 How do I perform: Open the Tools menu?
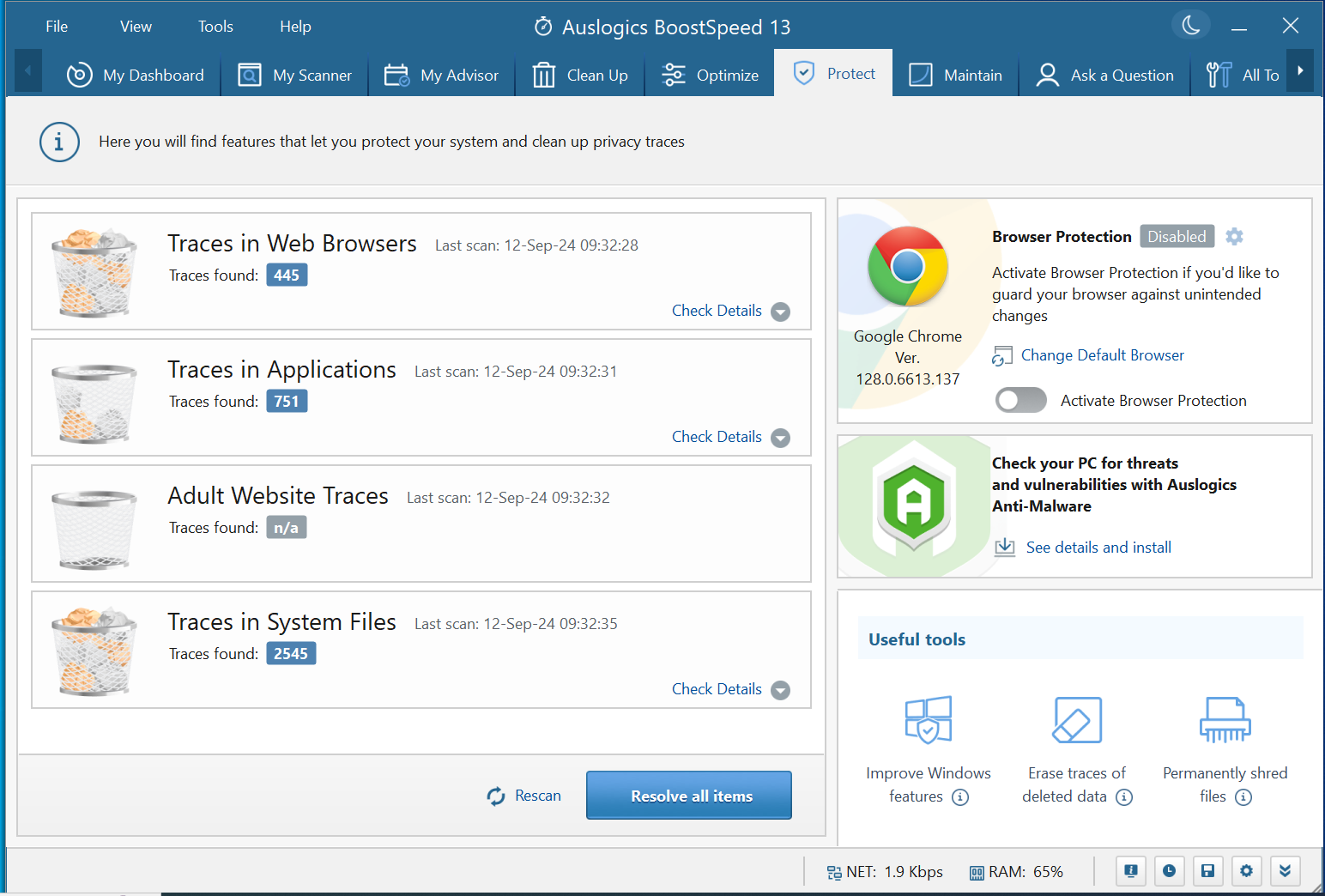coord(215,27)
